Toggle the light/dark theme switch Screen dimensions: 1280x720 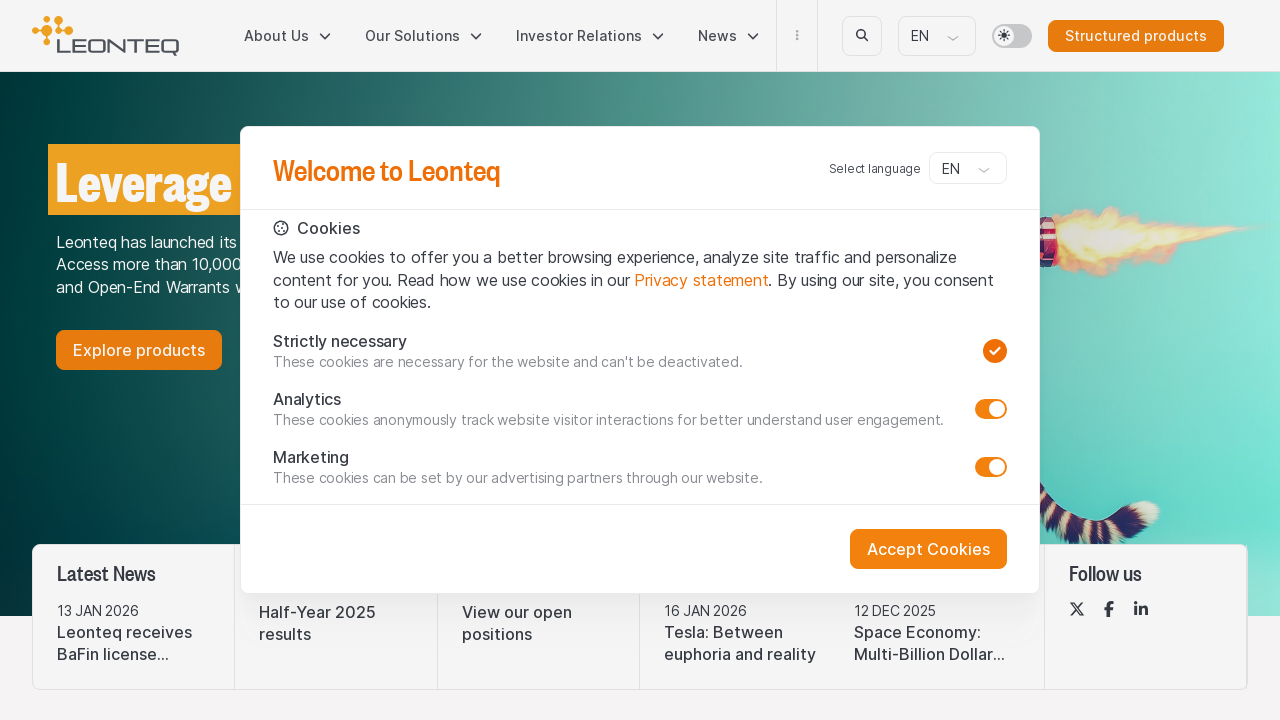(1011, 36)
